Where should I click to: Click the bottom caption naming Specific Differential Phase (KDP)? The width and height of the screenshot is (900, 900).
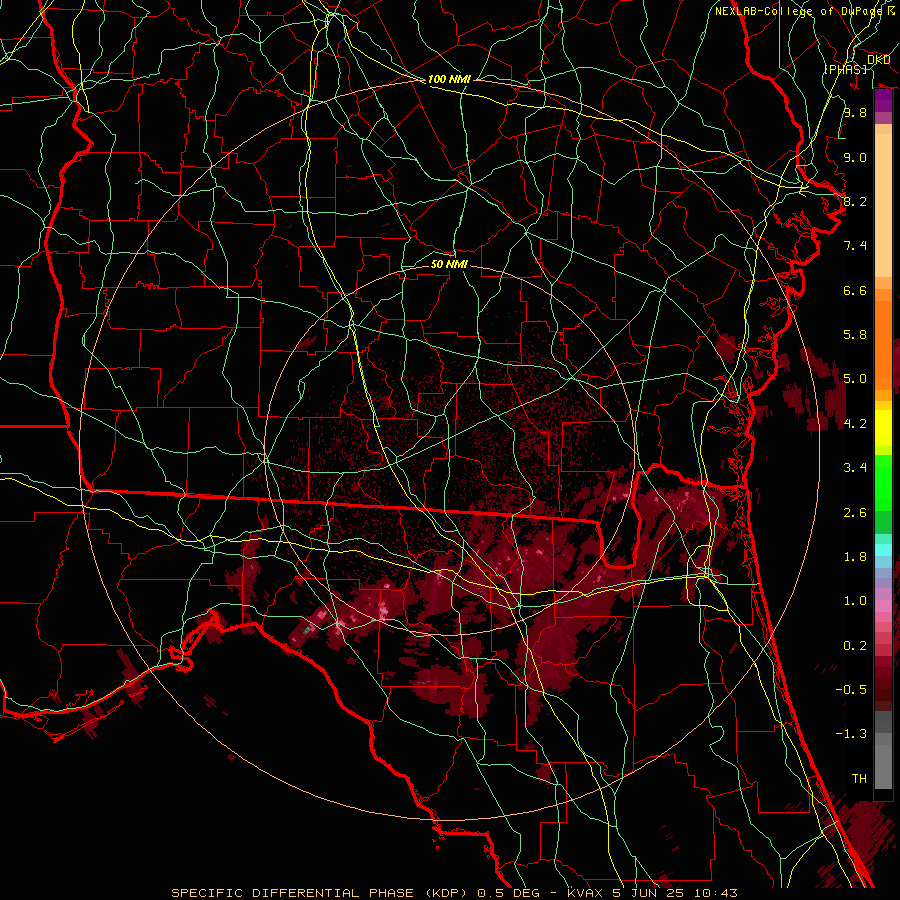click(x=454, y=893)
